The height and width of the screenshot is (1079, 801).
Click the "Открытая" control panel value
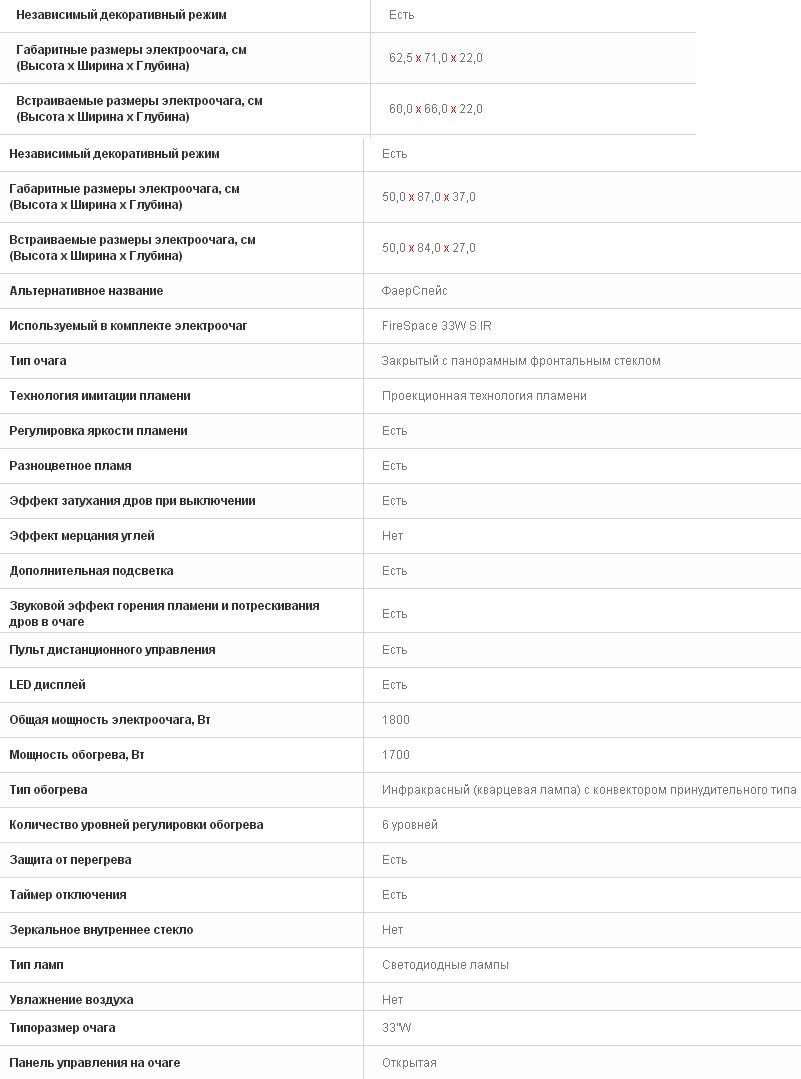click(x=409, y=1063)
